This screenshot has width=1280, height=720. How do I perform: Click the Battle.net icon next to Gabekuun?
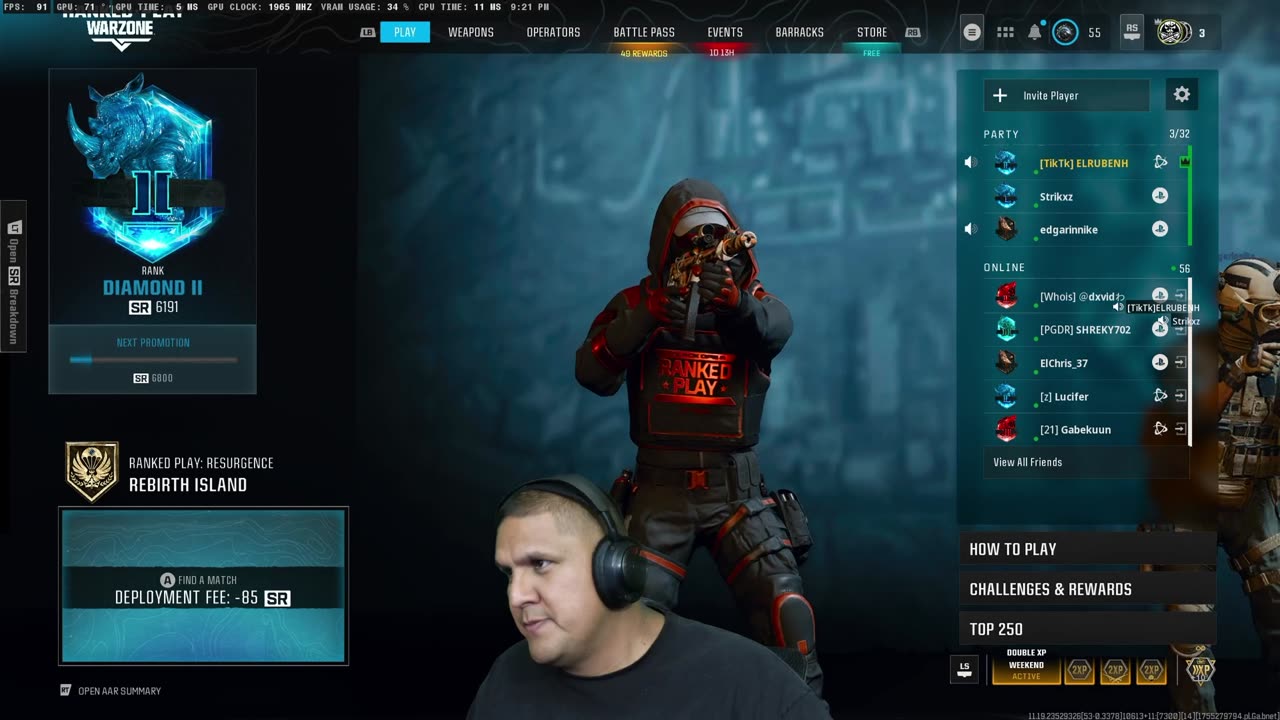(1160, 429)
